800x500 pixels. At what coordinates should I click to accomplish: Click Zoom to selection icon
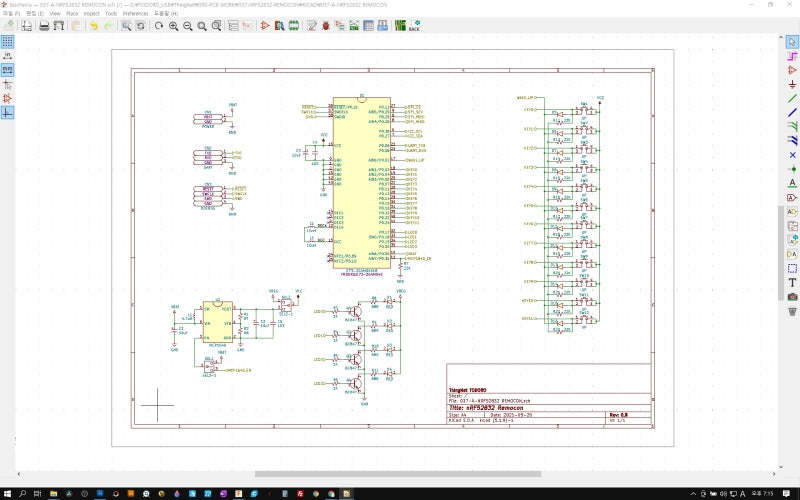(216, 26)
